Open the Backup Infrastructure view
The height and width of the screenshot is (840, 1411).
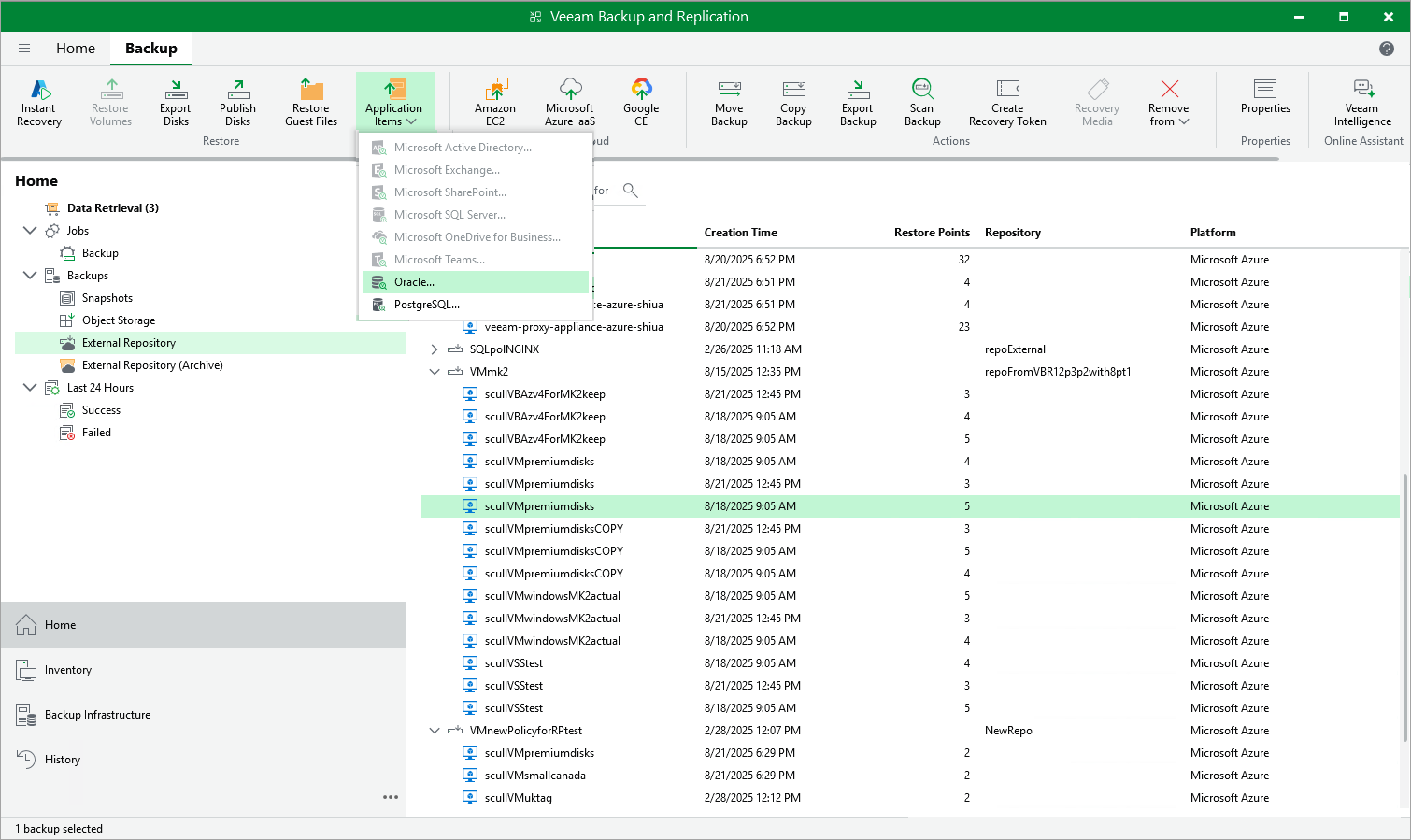coord(203,715)
